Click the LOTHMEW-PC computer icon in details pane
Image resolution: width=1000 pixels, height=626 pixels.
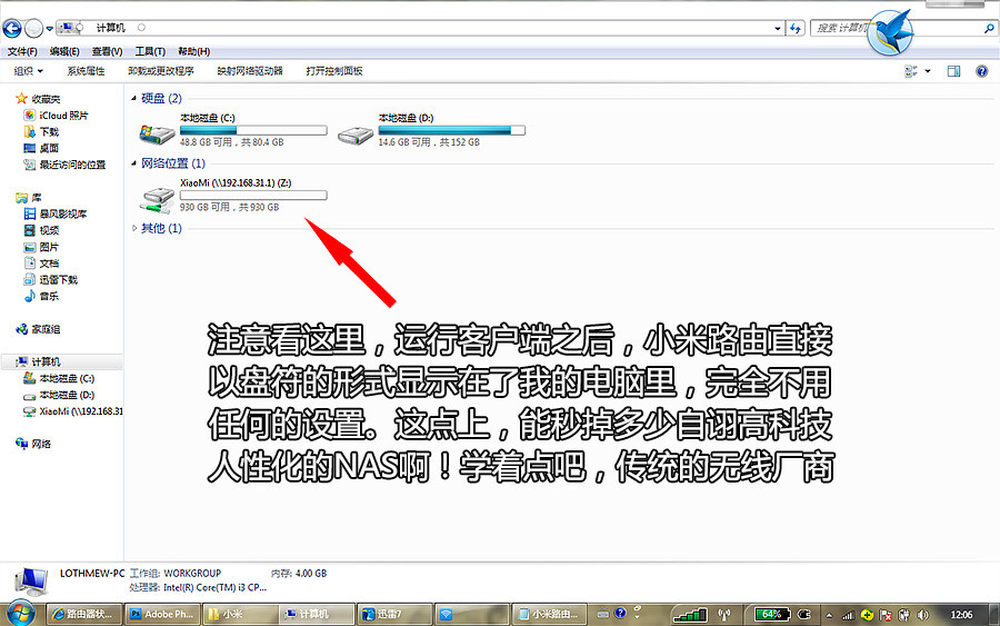[31, 581]
